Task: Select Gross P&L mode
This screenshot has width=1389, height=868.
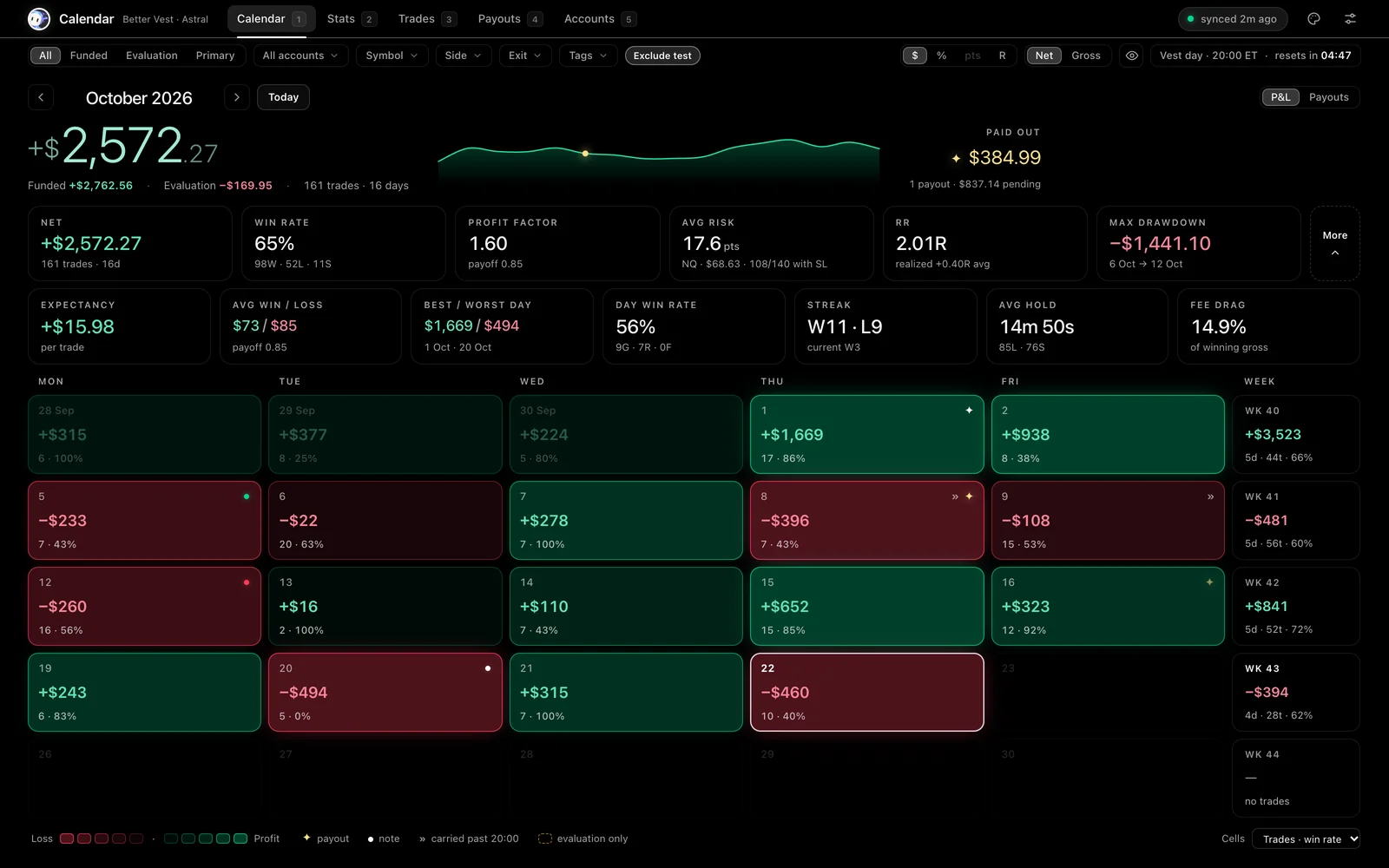Action: [1085, 56]
